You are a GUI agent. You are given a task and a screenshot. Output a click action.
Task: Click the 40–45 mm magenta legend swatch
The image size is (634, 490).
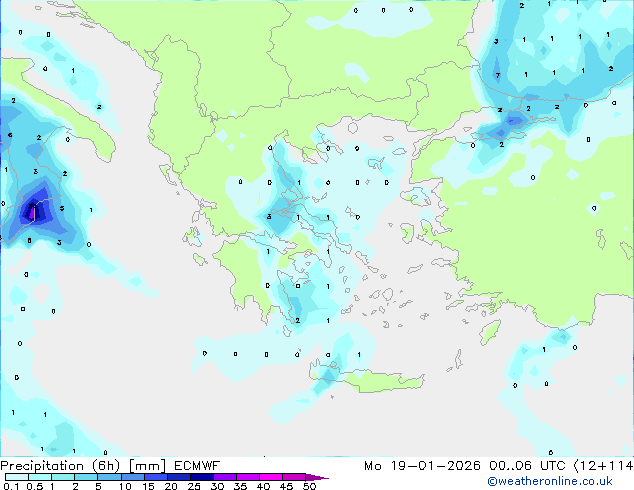(271, 477)
